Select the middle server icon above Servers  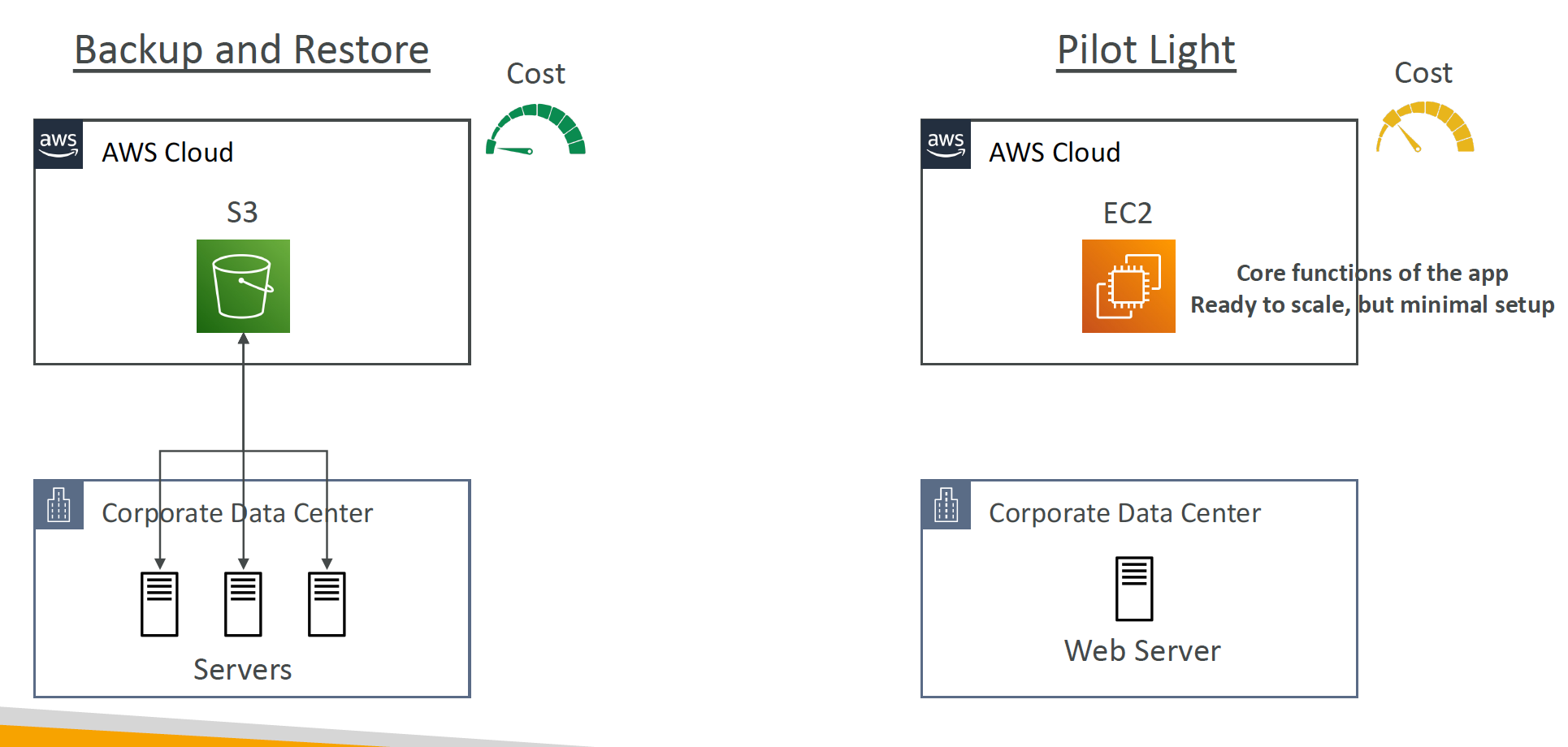point(243,604)
